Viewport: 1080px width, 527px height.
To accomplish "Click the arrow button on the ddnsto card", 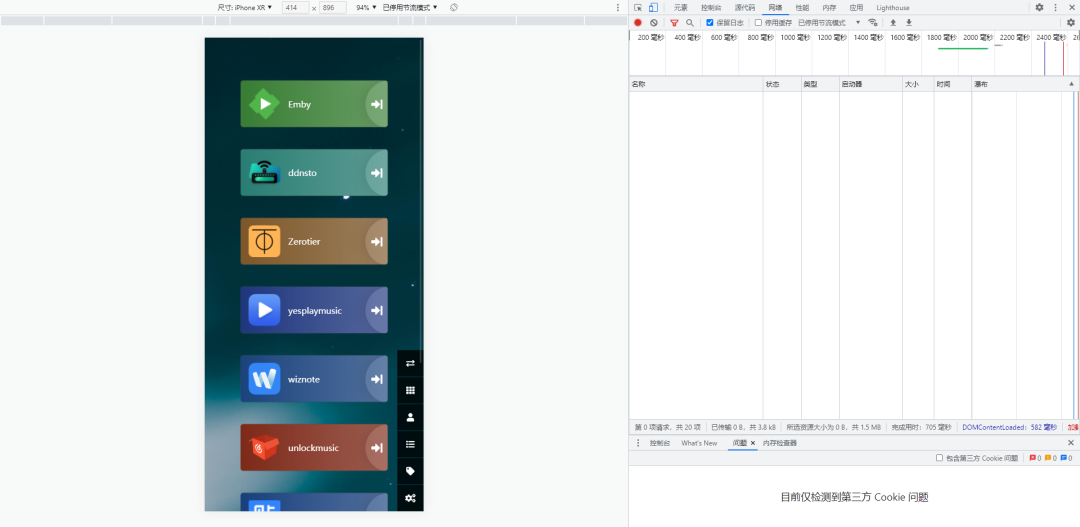I will tap(377, 173).
